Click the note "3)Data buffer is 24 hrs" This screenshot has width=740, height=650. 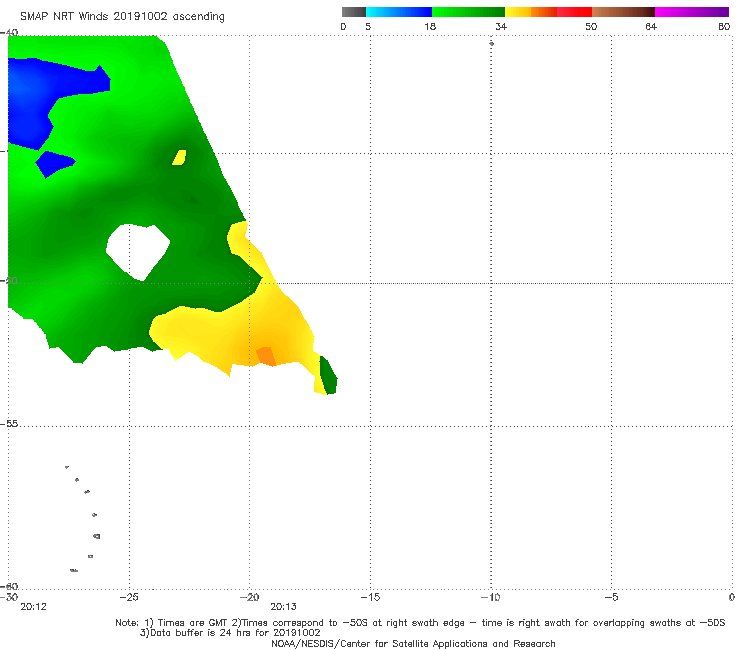(x=230, y=633)
